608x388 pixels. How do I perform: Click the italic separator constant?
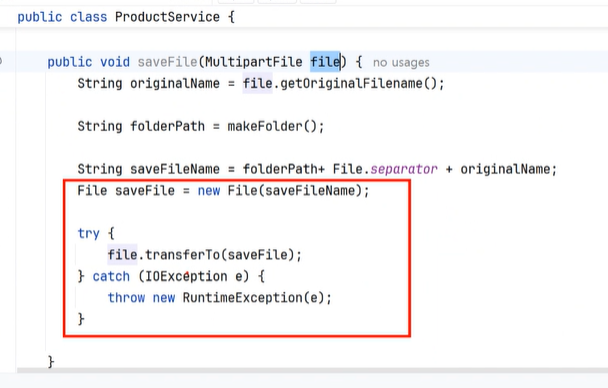404,169
